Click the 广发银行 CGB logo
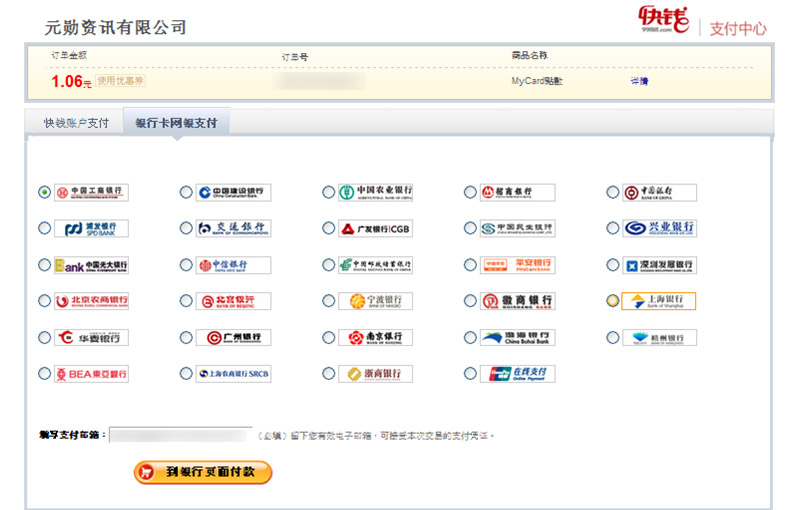This screenshot has height=510, width=791. tap(375, 229)
